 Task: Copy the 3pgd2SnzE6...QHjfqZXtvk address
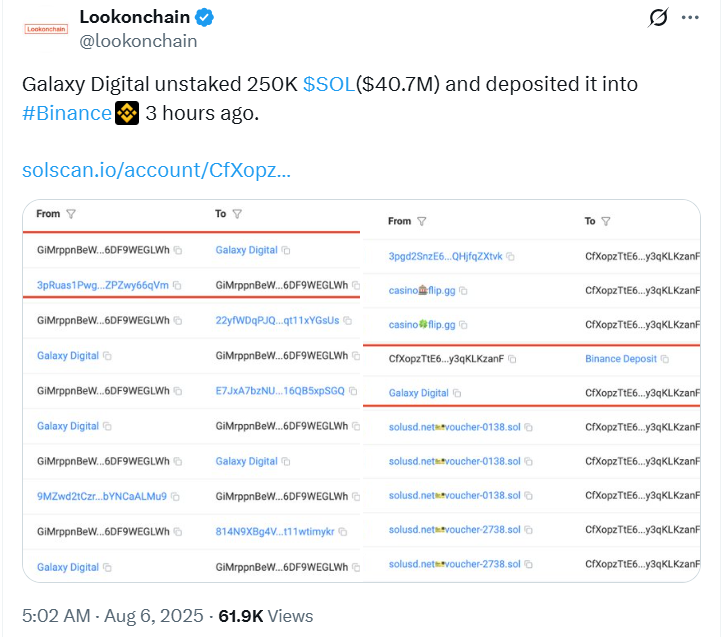(510, 257)
